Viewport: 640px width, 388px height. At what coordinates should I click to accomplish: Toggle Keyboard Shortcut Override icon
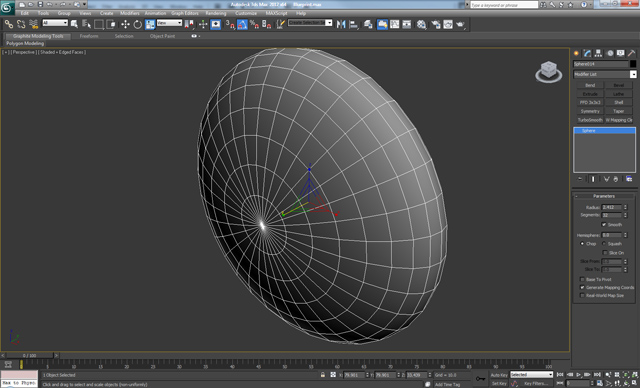[216, 24]
